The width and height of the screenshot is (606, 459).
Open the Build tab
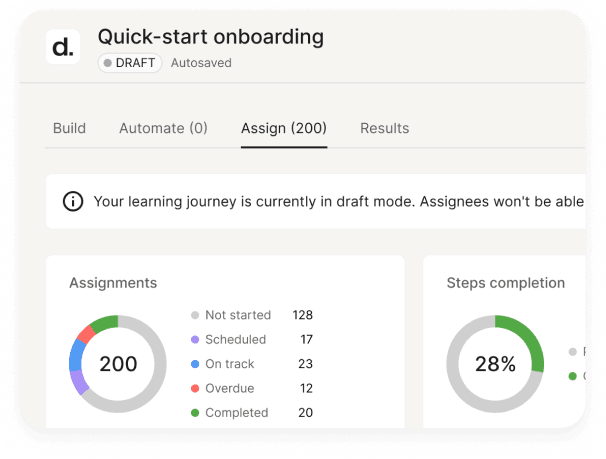click(69, 128)
